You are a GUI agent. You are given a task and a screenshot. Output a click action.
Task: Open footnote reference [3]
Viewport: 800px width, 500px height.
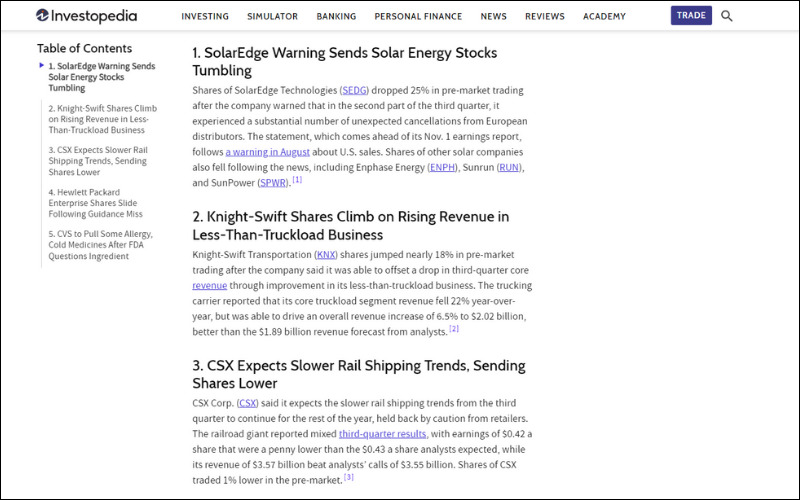[348, 478]
